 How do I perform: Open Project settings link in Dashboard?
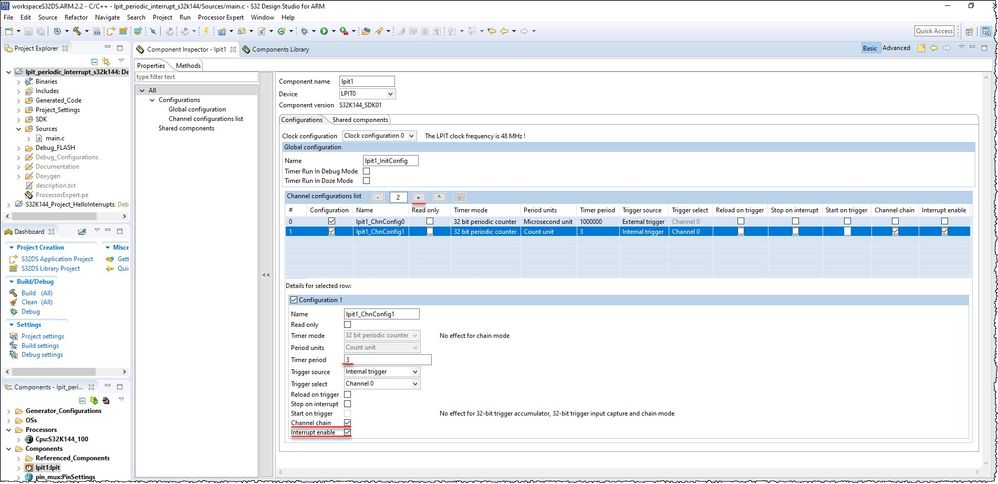pyautogui.click(x=43, y=336)
